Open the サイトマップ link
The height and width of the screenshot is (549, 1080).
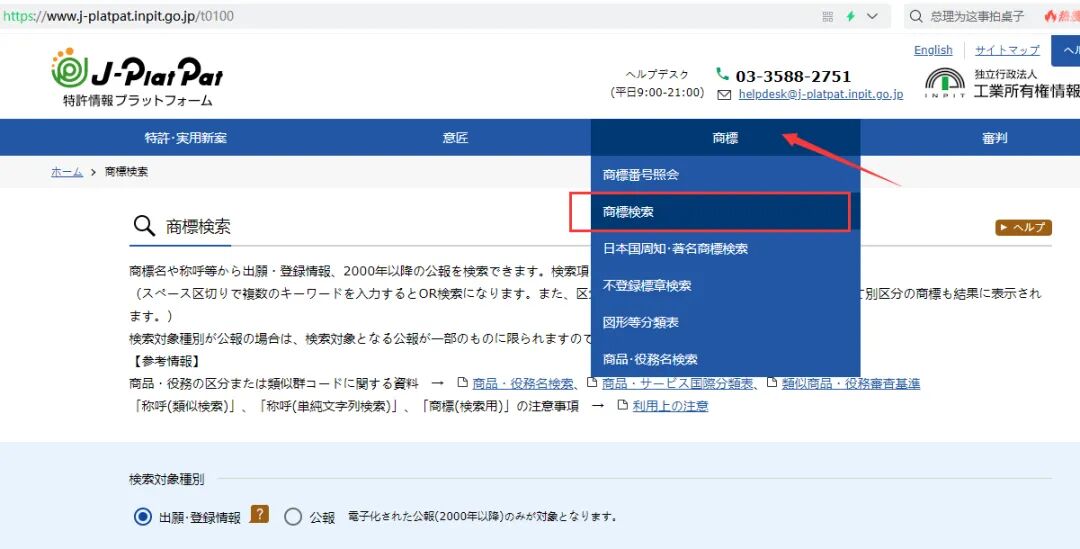click(x=1007, y=50)
